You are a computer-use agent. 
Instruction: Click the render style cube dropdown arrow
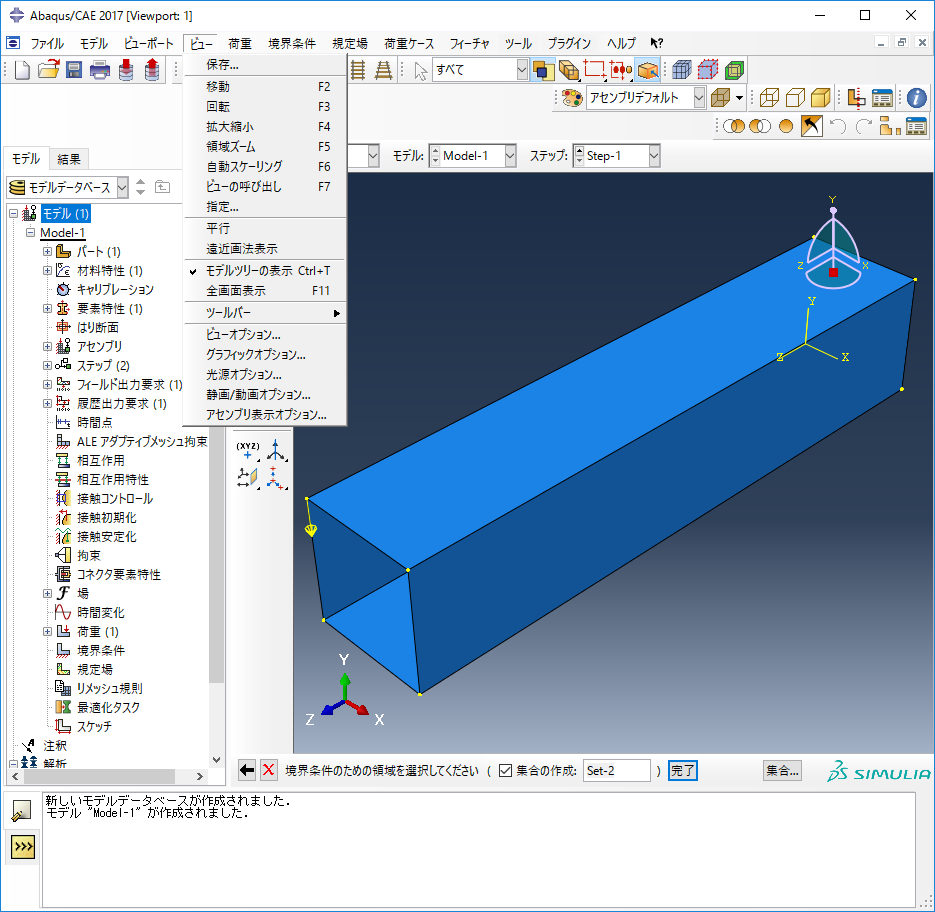point(739,98)
